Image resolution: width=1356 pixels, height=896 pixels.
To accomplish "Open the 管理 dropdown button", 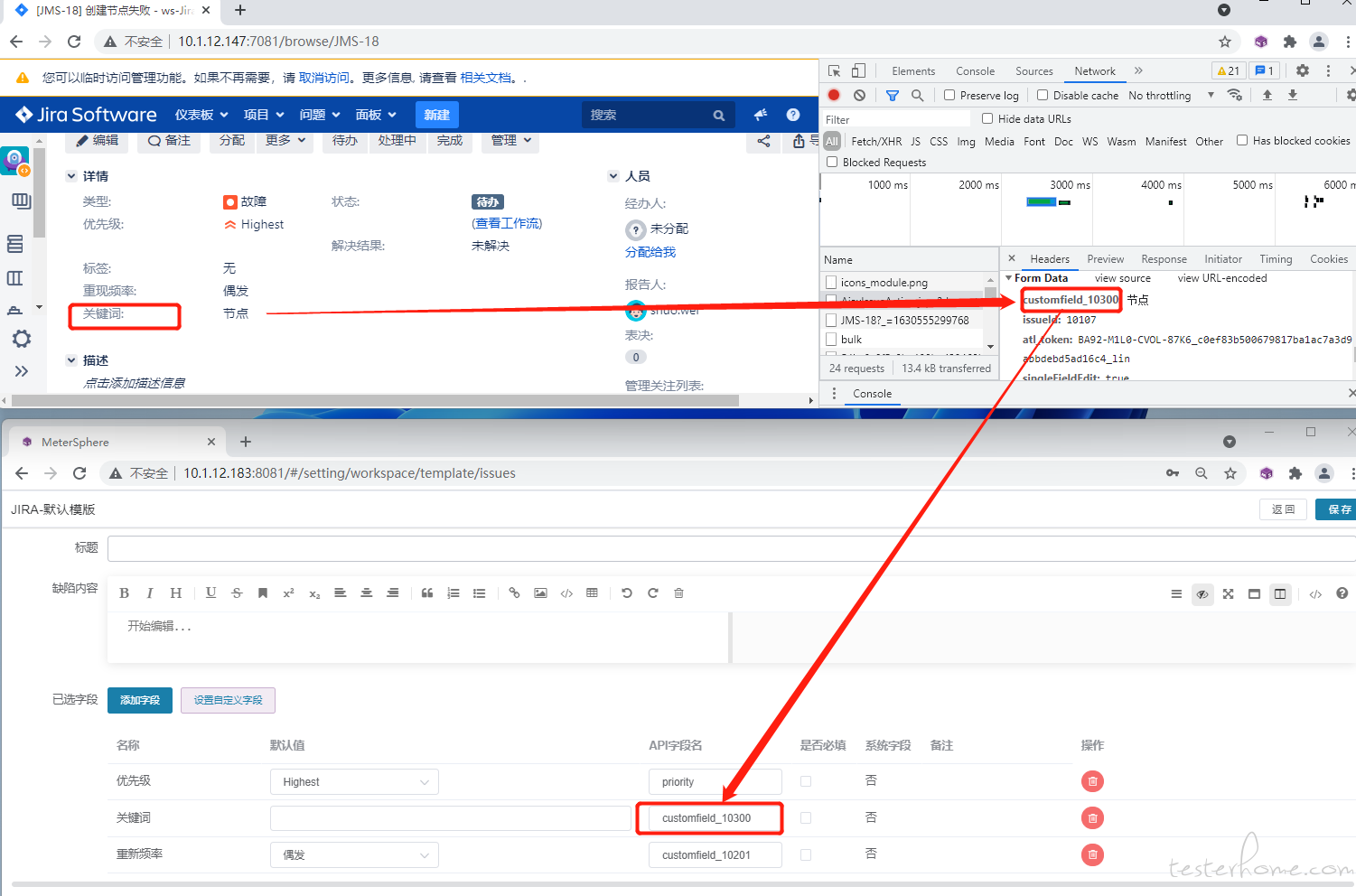I will pyautogui.click(x=510, y=141).
